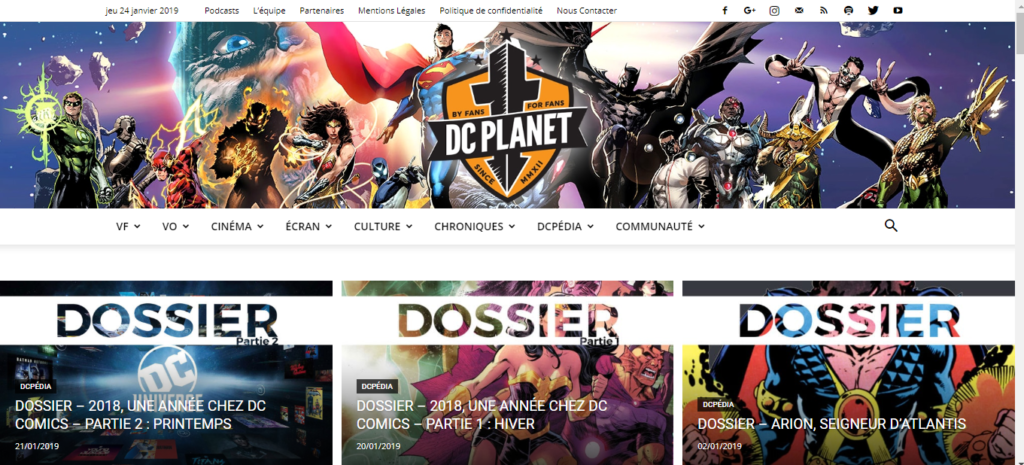This screenshot has width=1024, height=465.
Task: Click the mail envelope icon
Action: point(799,10)
